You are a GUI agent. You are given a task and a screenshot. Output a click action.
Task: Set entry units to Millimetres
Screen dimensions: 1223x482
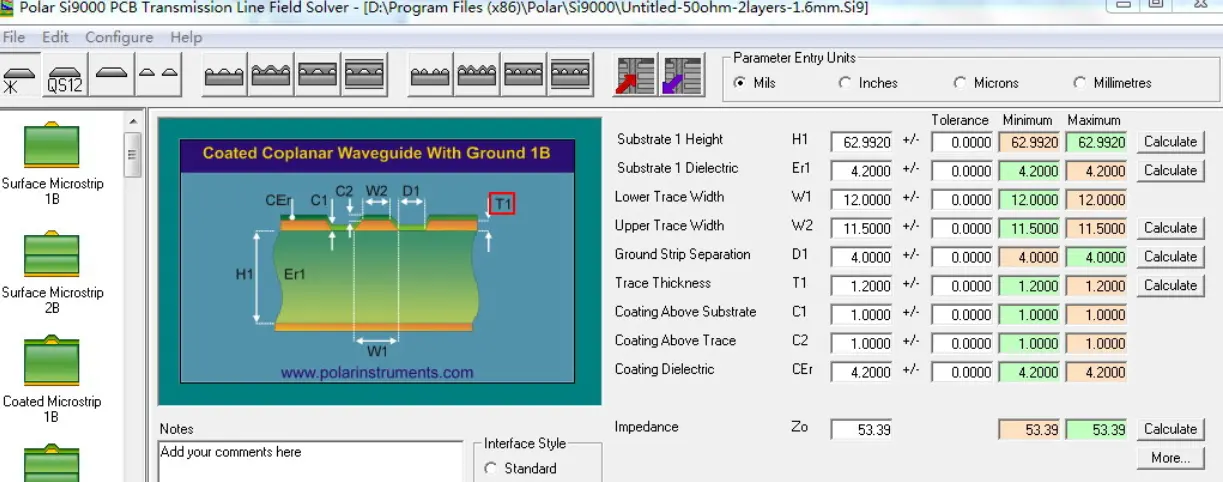1080,83
